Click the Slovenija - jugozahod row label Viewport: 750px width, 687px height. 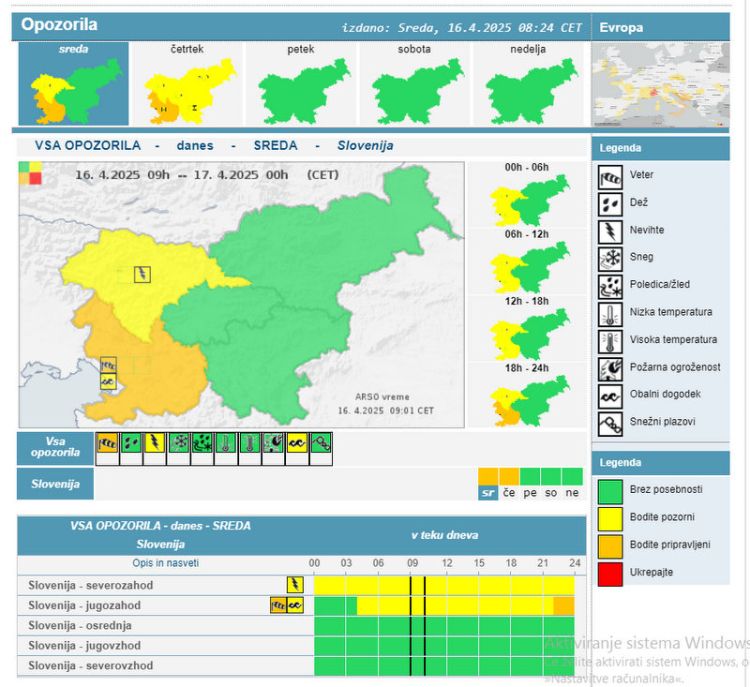point(85,605)
